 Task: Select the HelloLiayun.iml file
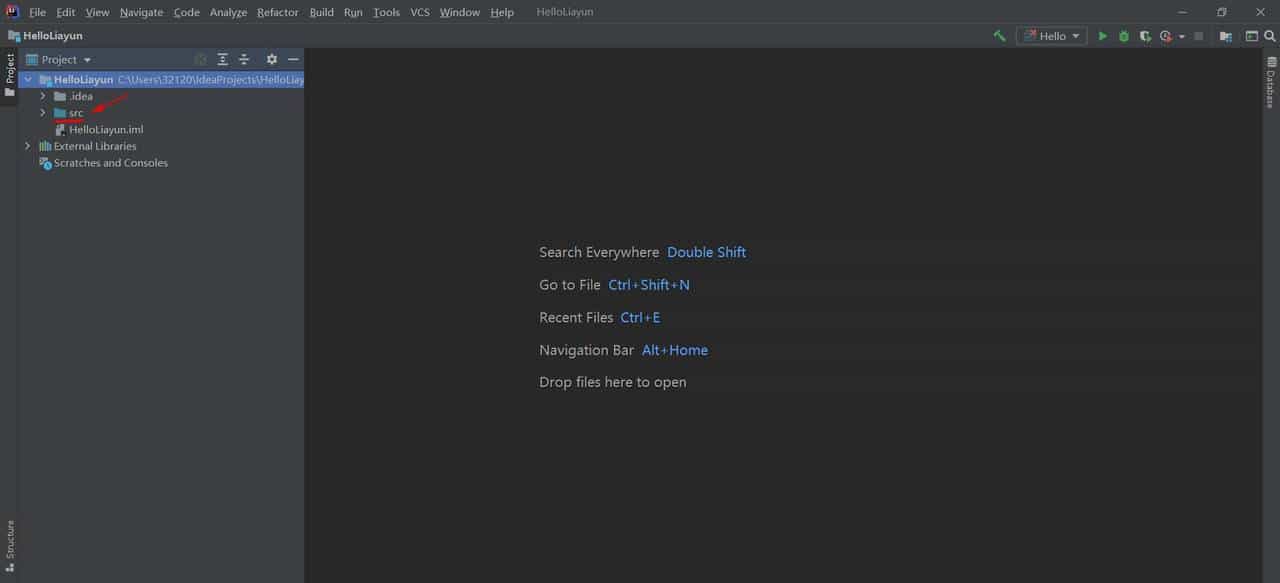click(x=106, y=129)
